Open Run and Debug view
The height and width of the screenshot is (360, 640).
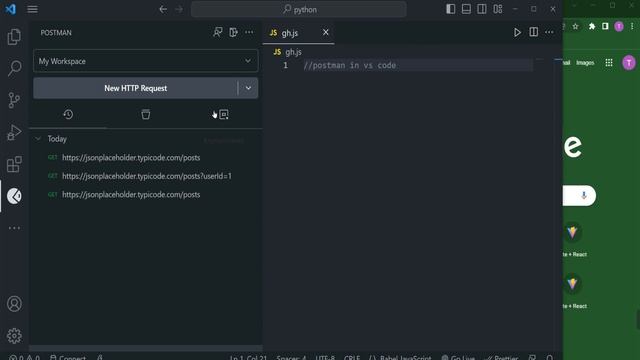[14, 132]
